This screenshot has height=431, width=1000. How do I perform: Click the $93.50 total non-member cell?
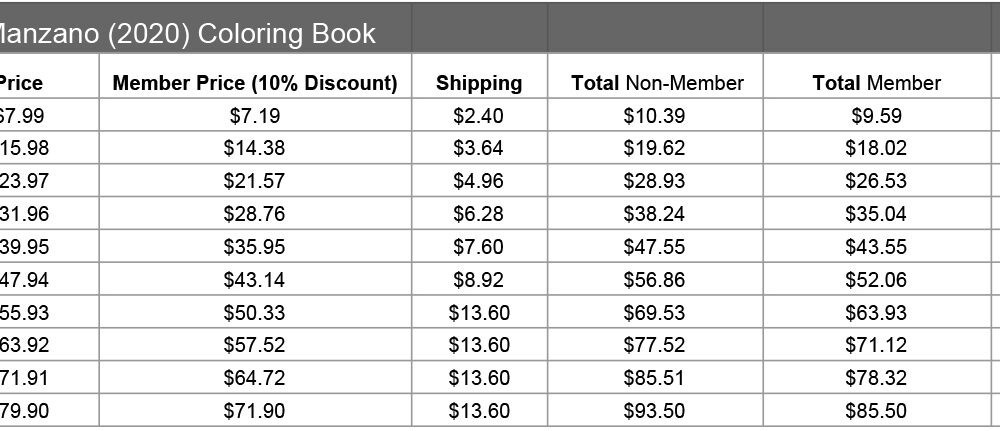click(656, 411)
